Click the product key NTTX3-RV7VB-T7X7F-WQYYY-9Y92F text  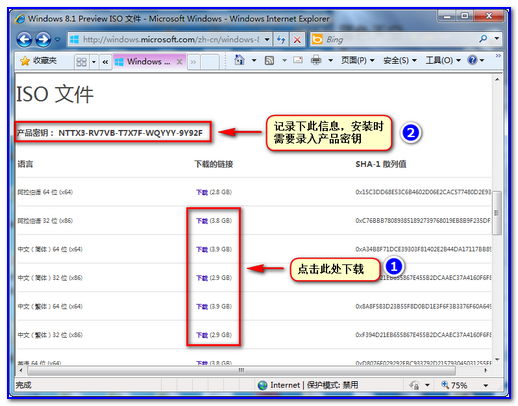[130, 133]
